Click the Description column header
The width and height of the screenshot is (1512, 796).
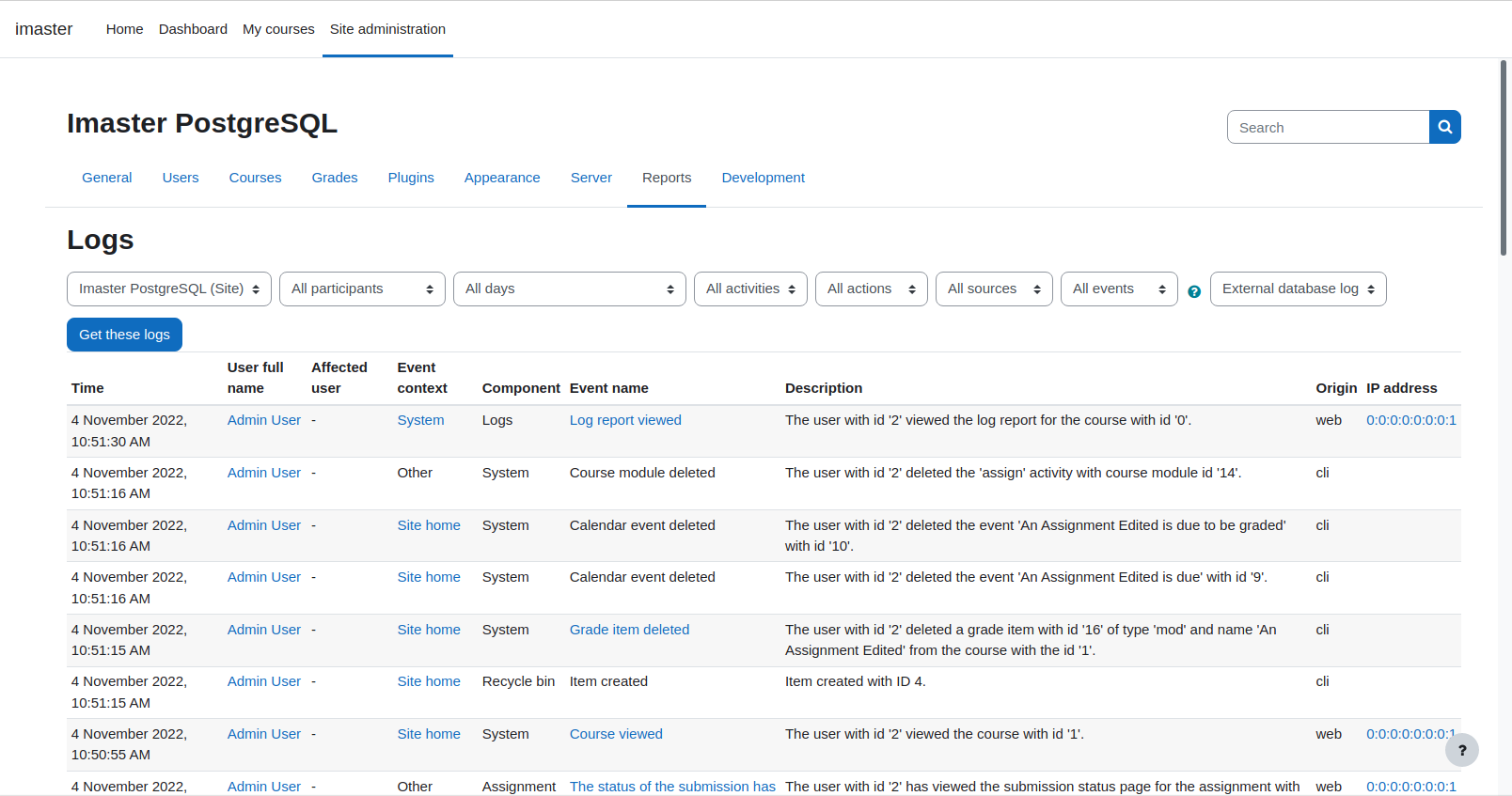click(x=824, y=388)
